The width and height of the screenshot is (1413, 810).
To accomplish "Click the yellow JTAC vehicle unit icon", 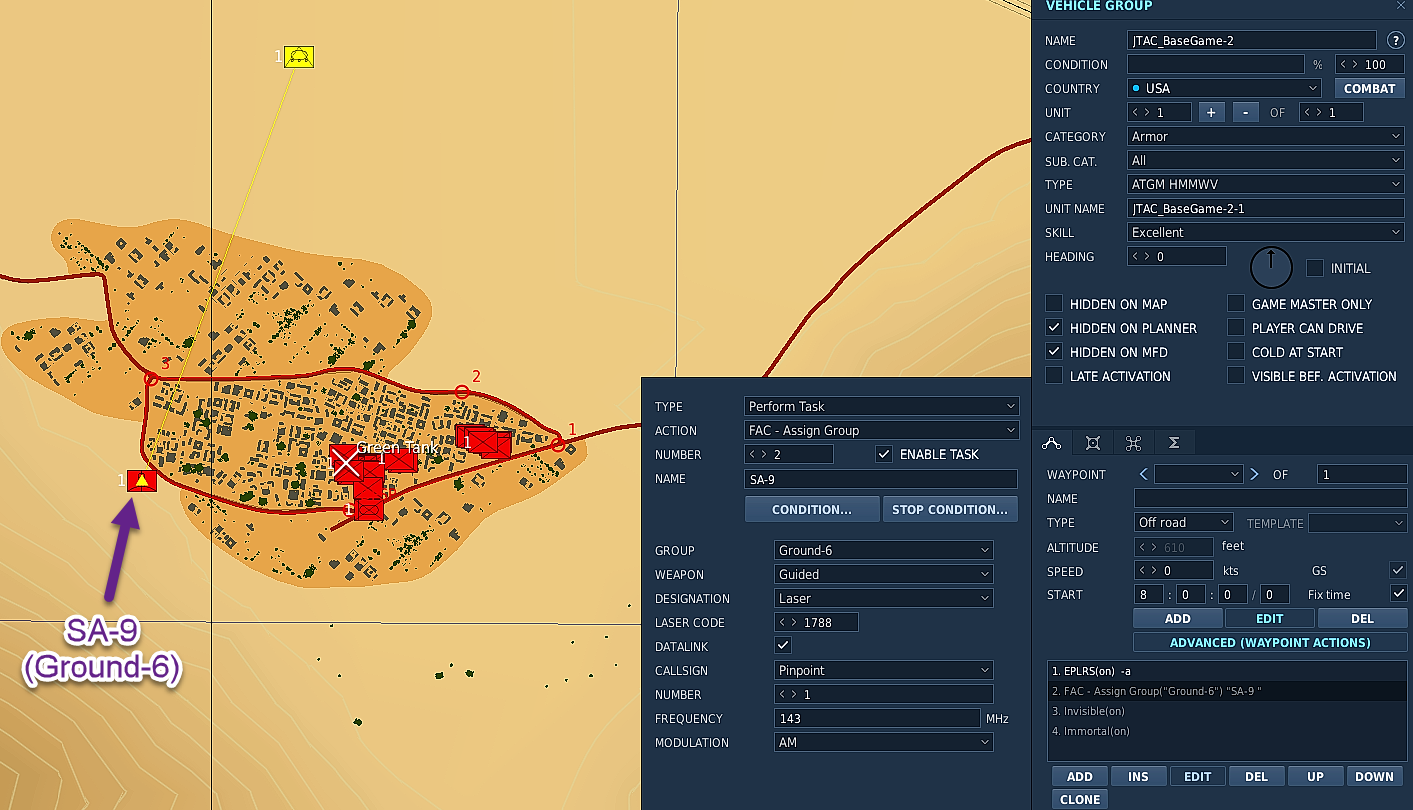I will coord(299,57).
